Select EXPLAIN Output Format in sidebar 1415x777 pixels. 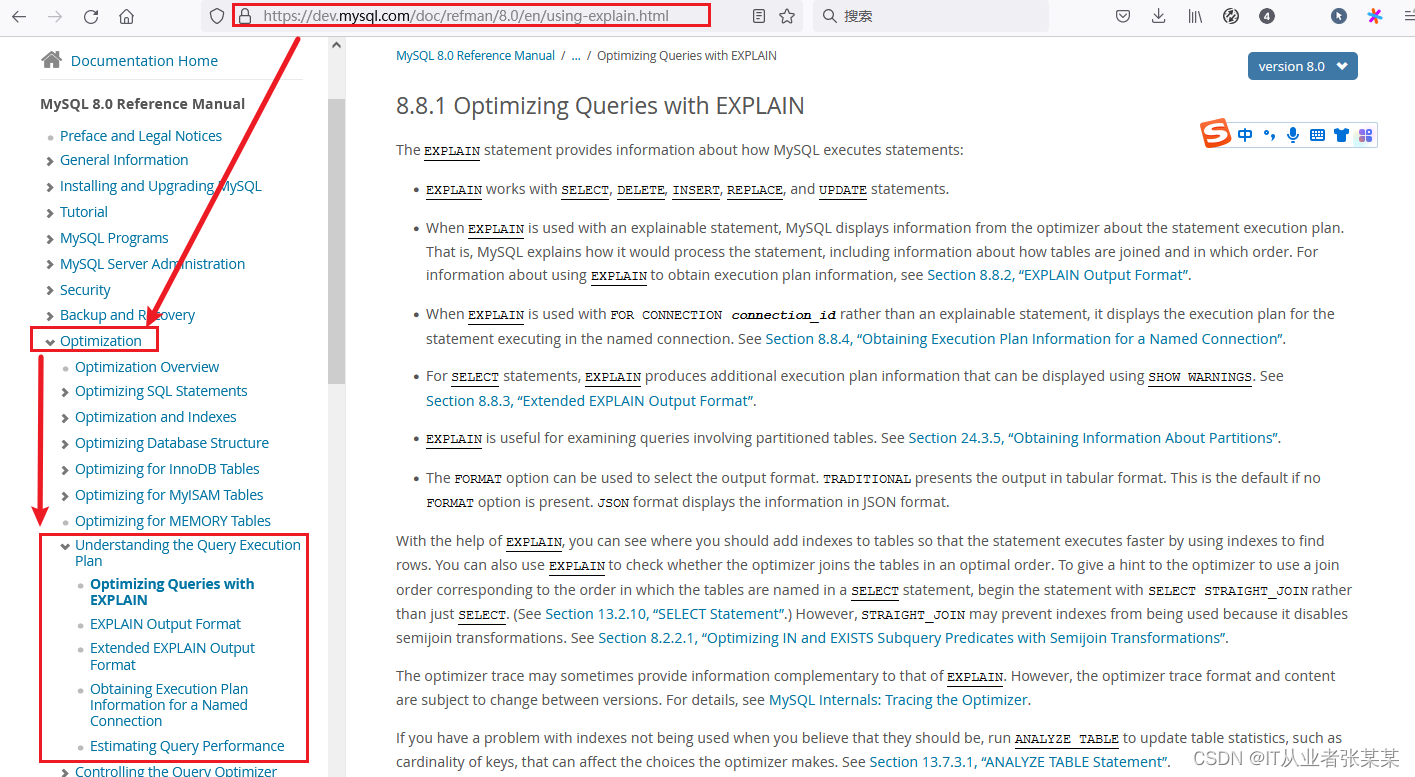165,624
